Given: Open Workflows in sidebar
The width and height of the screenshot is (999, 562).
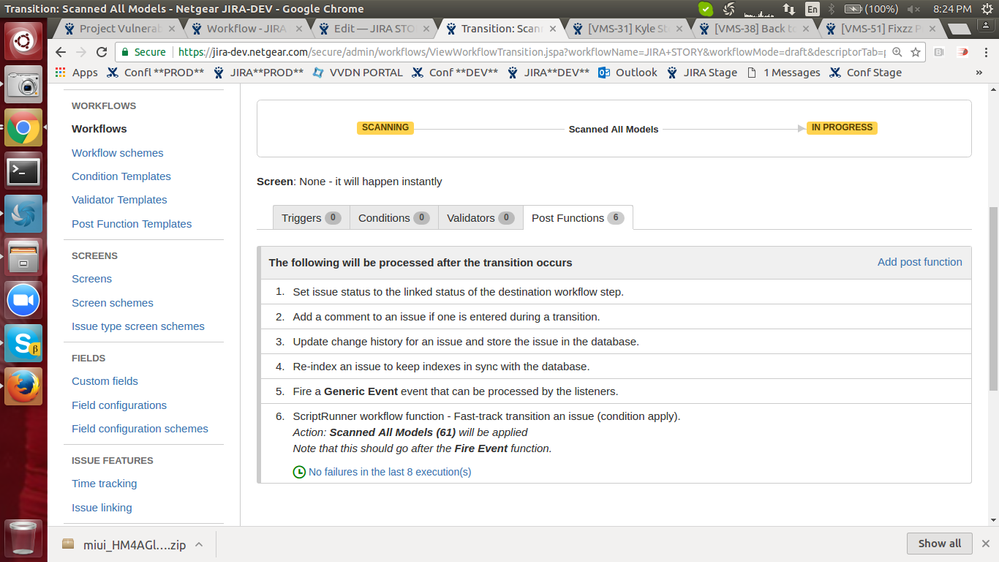Looking at the screenshot, I should tap(99, 129).
